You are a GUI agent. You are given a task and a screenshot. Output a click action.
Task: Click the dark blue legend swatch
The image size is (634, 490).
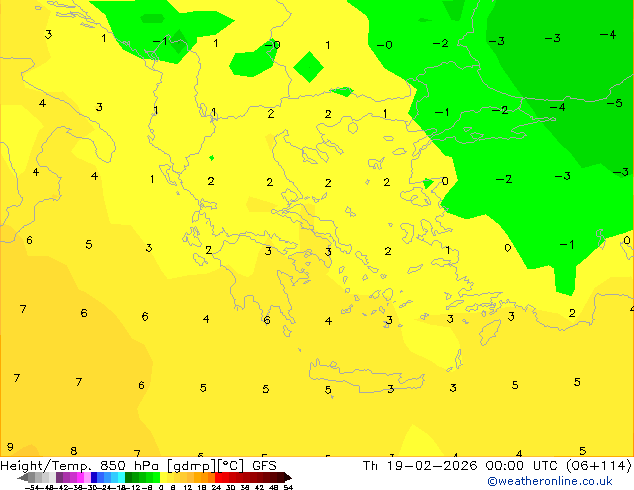[94, 477]
